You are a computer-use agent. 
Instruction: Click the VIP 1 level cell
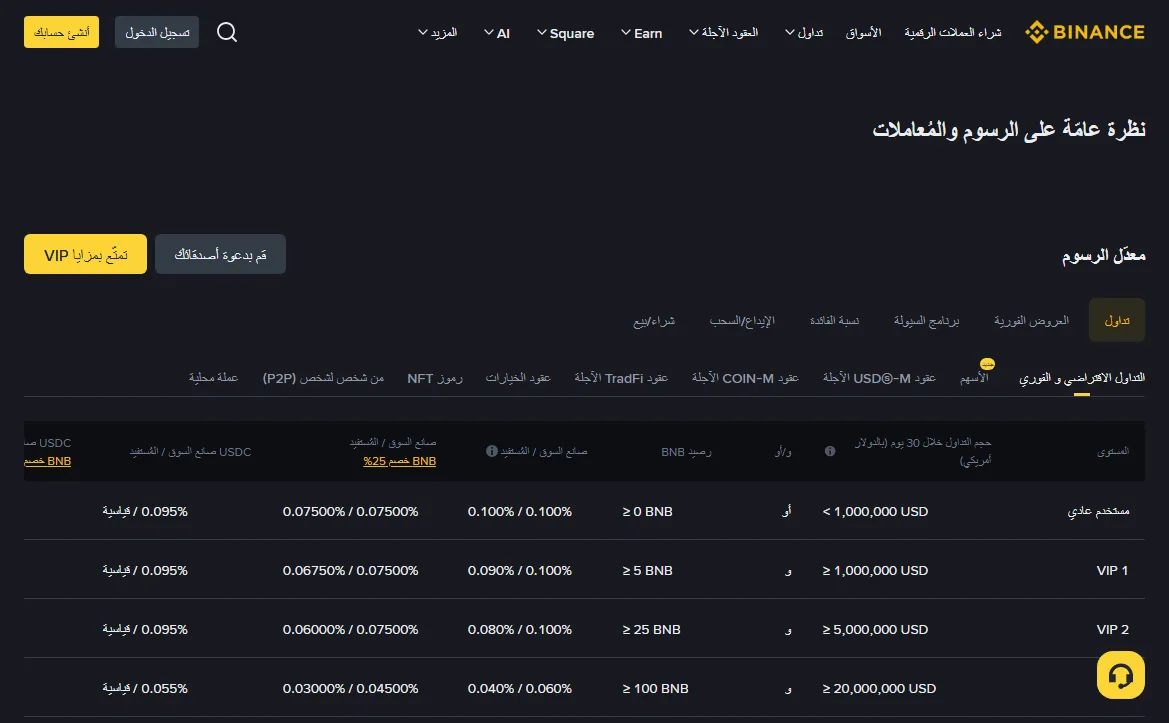pos(1112,570)
